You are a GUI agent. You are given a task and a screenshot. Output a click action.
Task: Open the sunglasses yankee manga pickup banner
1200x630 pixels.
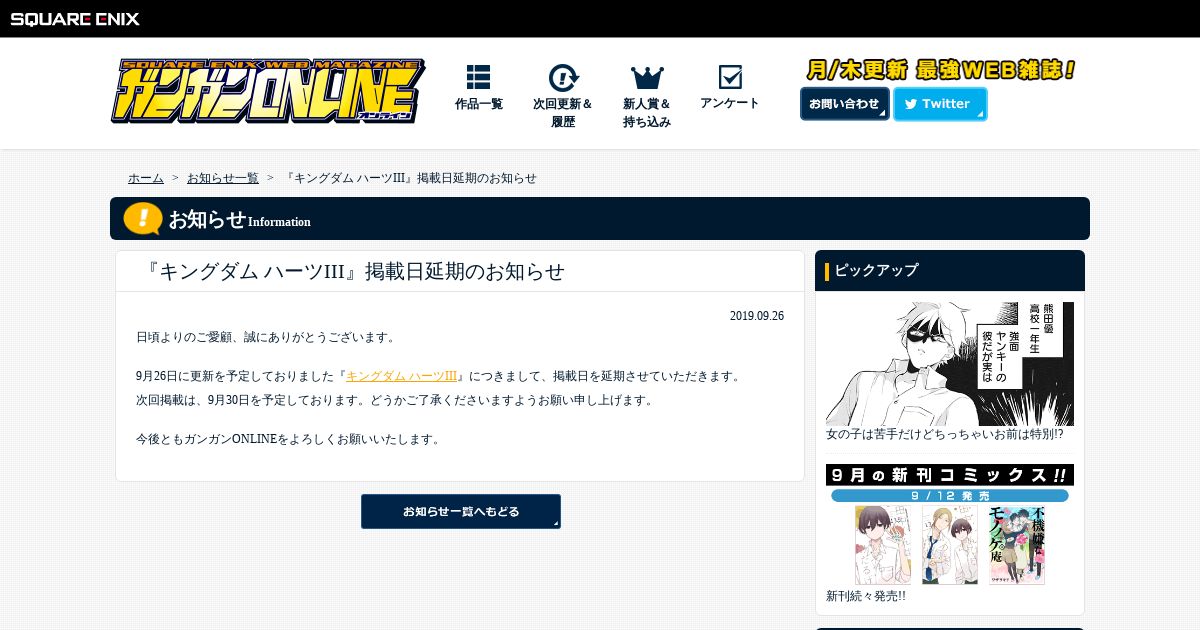pyautogui.click(x=950, y=364)
